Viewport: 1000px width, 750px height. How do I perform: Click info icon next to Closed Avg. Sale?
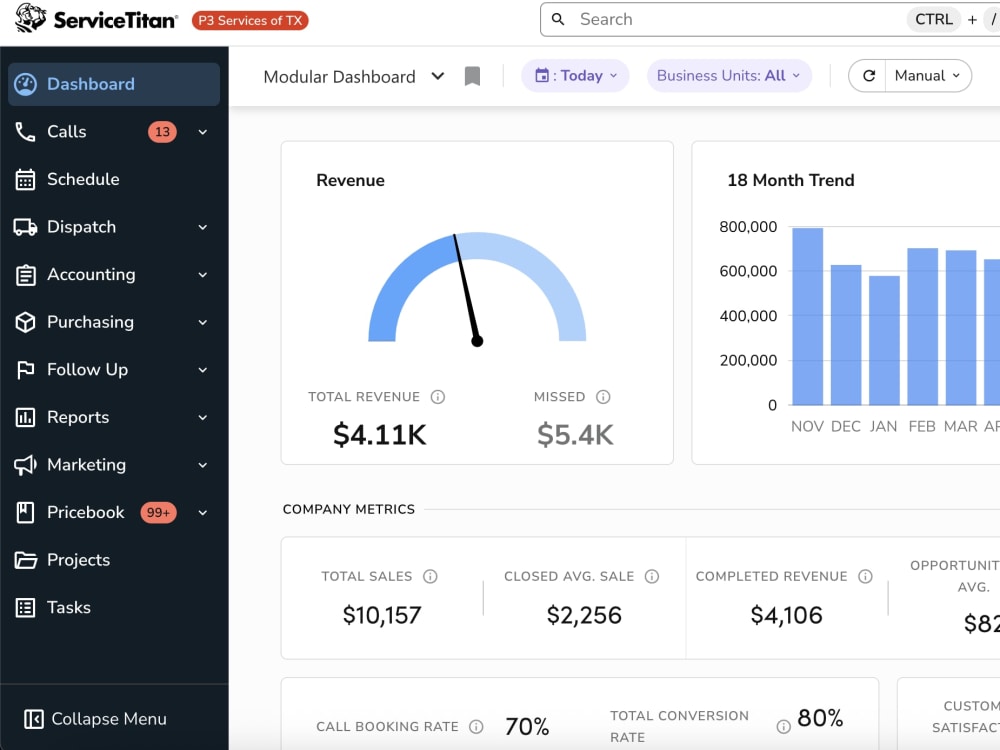[x=652, y=577]
